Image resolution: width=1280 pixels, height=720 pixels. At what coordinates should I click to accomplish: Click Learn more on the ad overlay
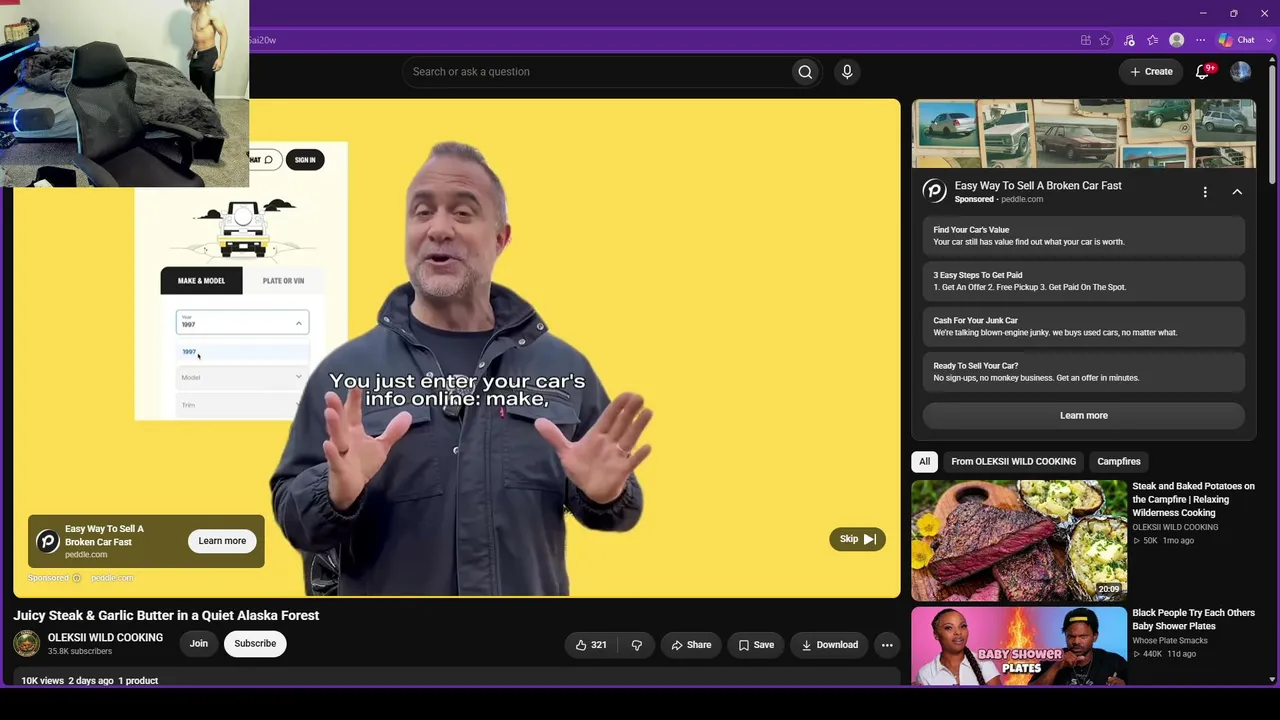click(222, 541)
